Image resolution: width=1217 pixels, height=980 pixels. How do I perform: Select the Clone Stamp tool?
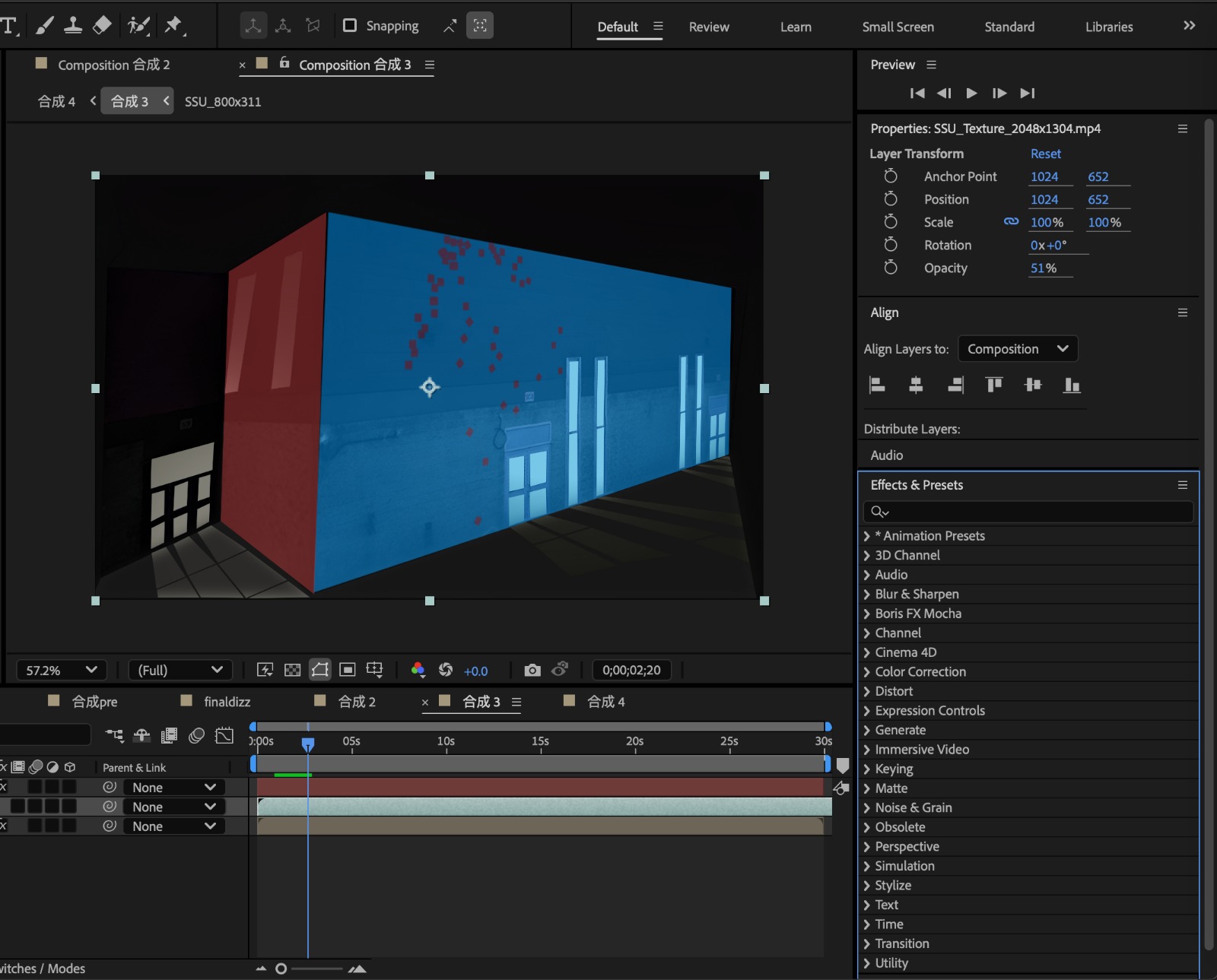coord(73,25)
